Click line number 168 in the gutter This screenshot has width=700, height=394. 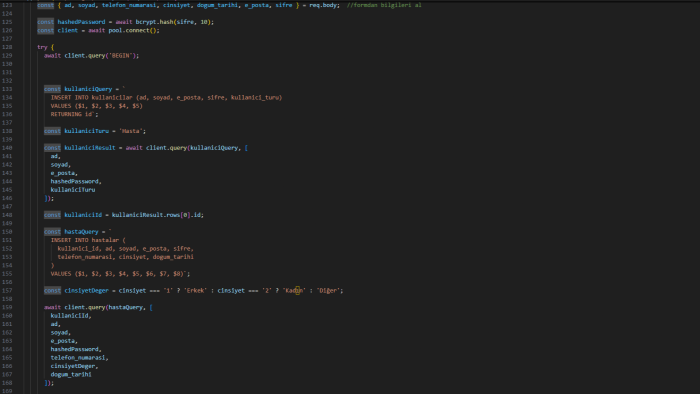tap(7, 383)
